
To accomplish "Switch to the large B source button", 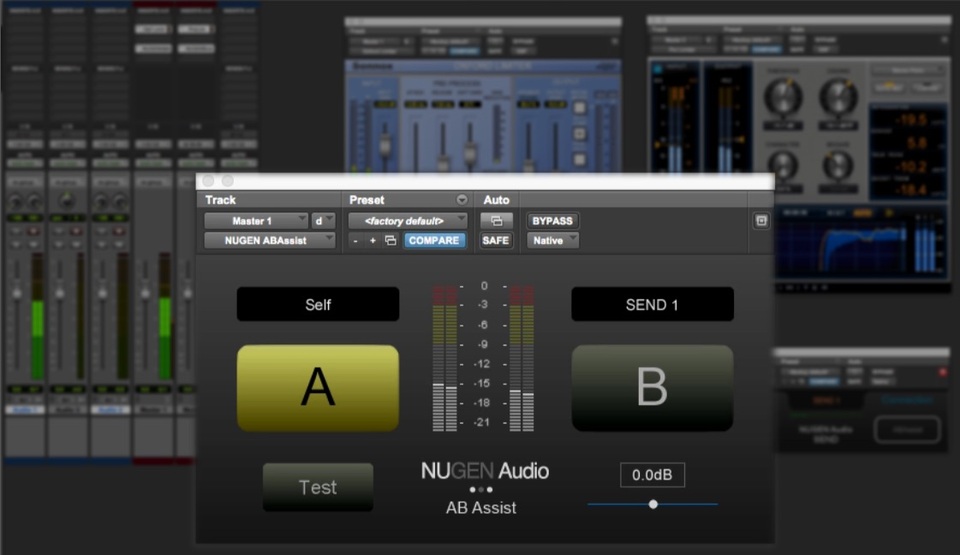I will (652, 388).
